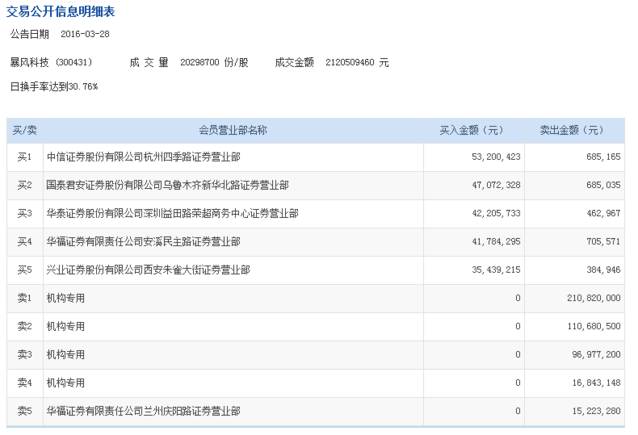Click 国泰君安乌鲁木齐新华北路证券营业部 name

(168, 185)
